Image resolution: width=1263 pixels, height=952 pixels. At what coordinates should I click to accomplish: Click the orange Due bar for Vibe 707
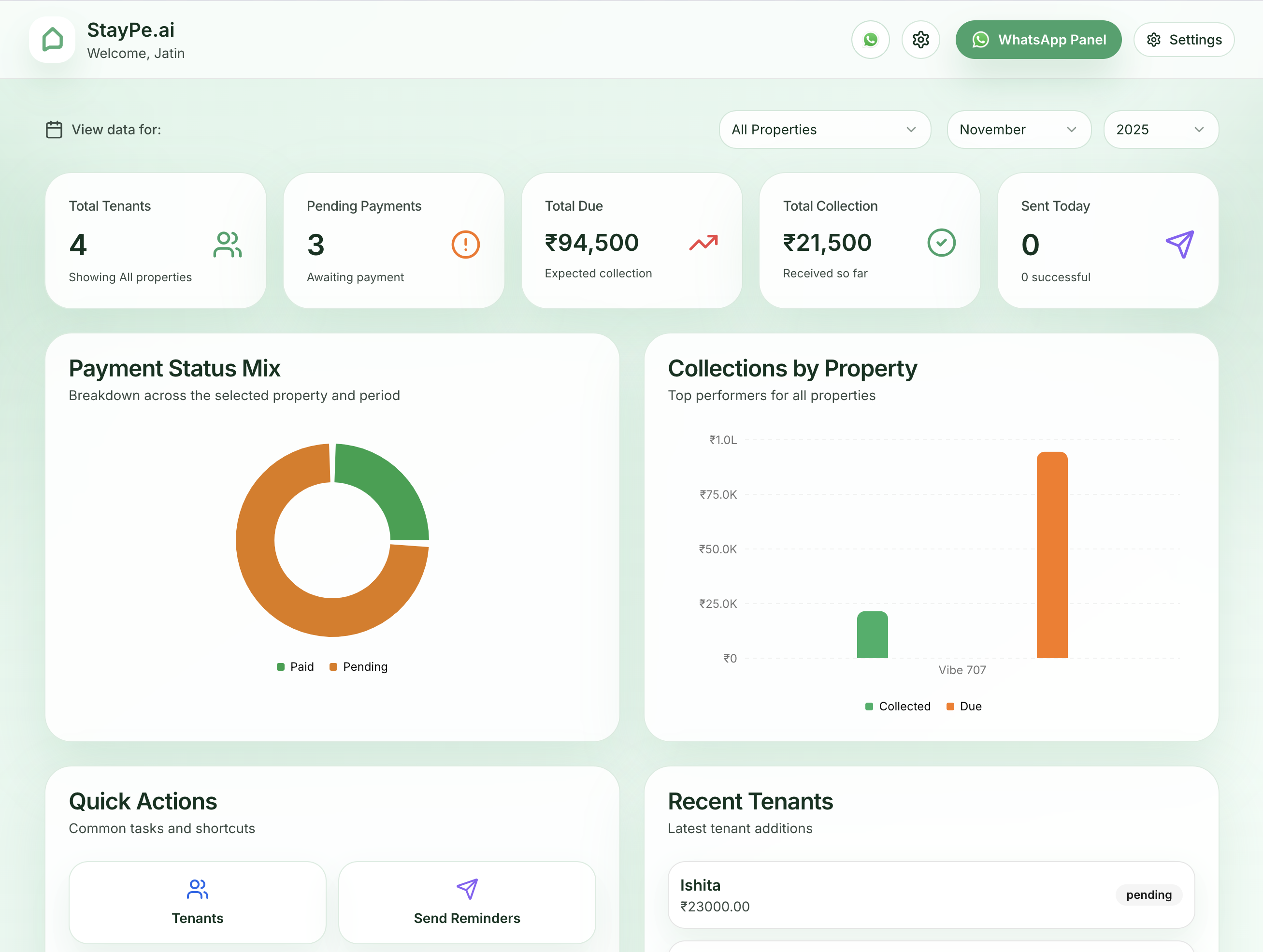[1052, 554]
